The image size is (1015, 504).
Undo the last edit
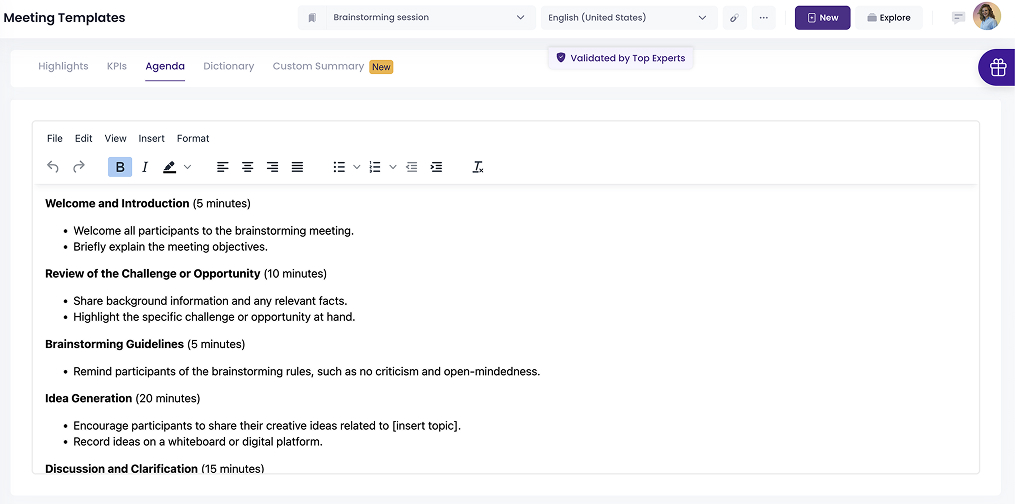53,167
